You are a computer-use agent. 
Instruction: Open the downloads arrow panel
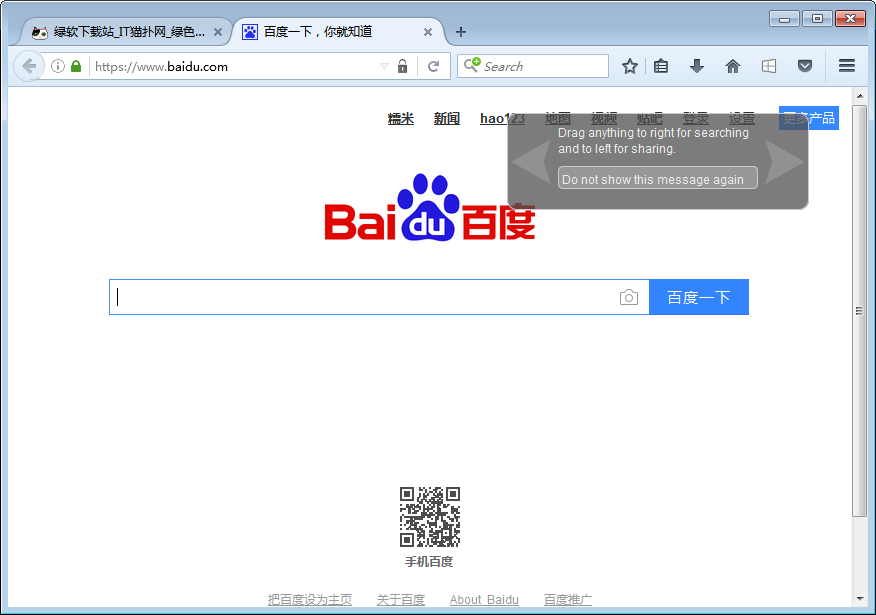[697, 66]
